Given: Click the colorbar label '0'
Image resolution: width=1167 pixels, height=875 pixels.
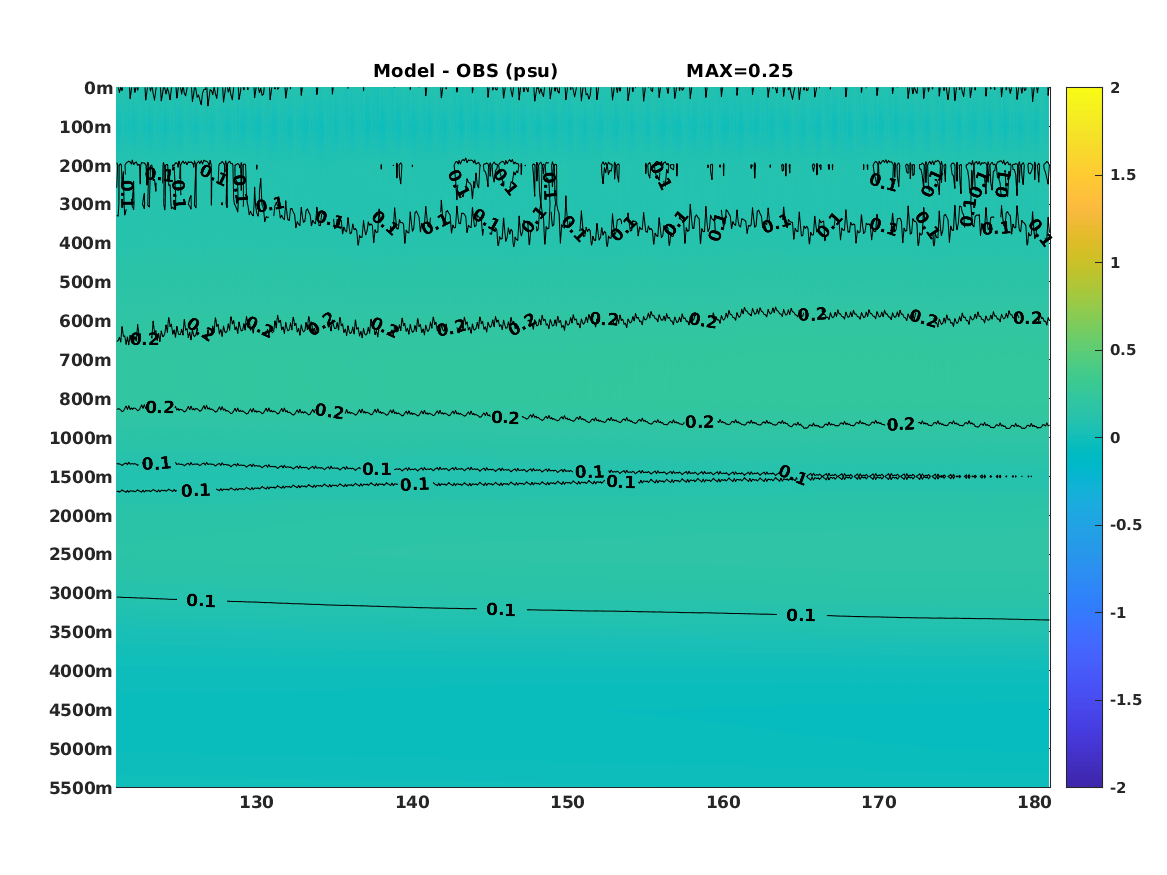Looking at the screenshot, I should pyautogui.click(x=1115, y=438).
